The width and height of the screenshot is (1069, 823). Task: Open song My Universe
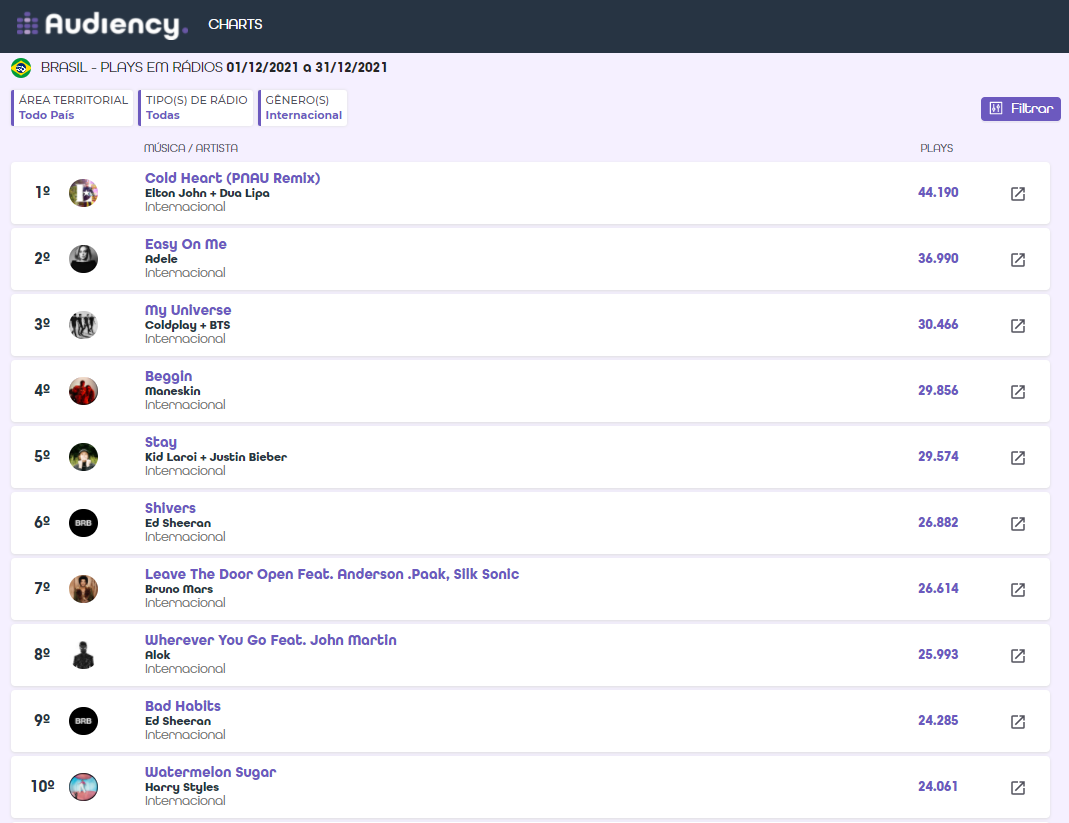click(x=188, y=310)
